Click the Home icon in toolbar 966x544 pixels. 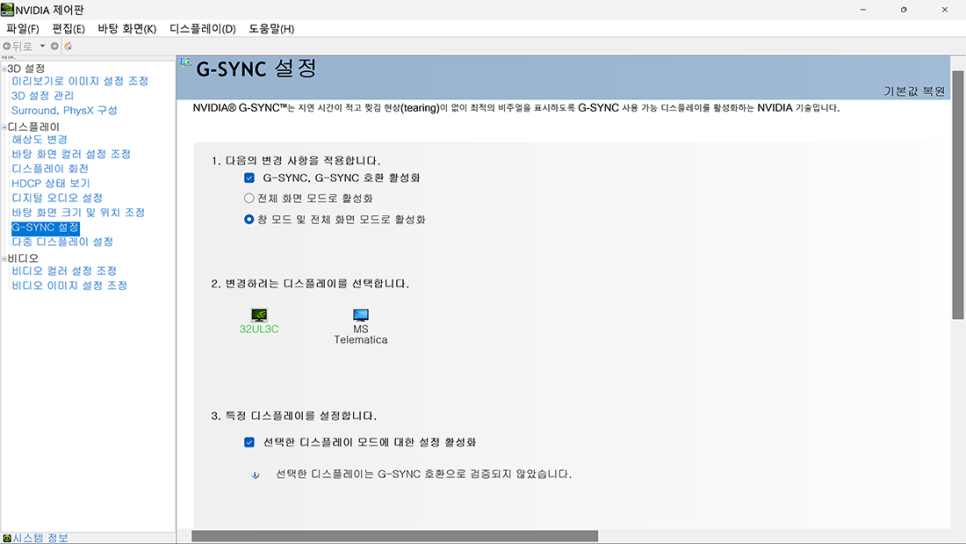[x=68, y=46]
